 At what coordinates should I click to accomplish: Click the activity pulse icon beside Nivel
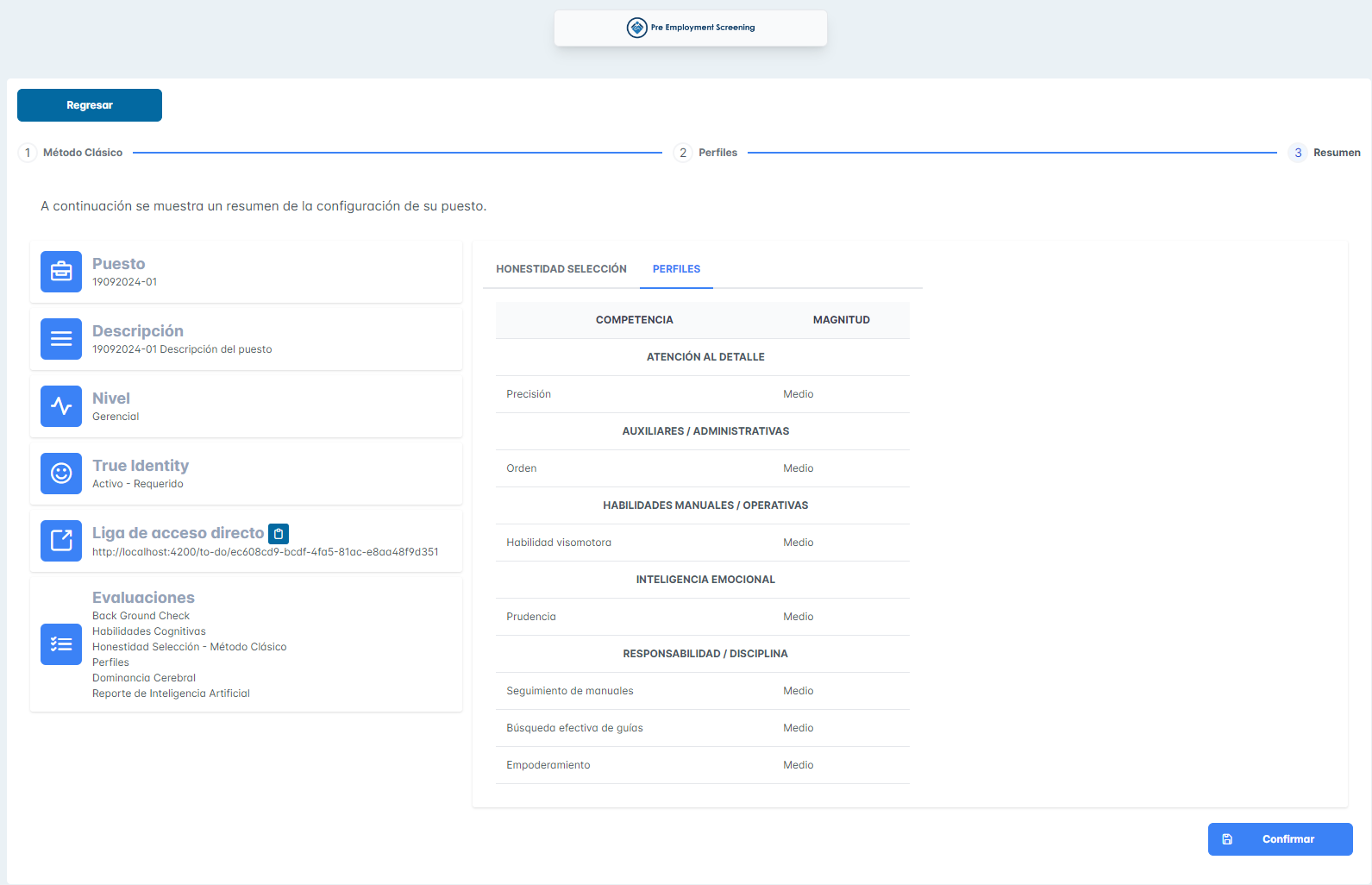tap(61, 406)
